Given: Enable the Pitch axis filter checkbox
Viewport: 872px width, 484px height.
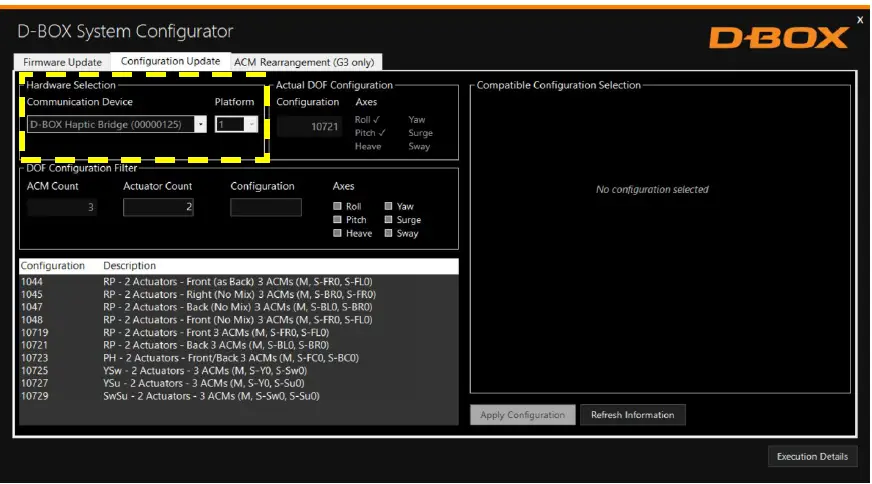Looking at the screenshot, I should coord(337,219).
